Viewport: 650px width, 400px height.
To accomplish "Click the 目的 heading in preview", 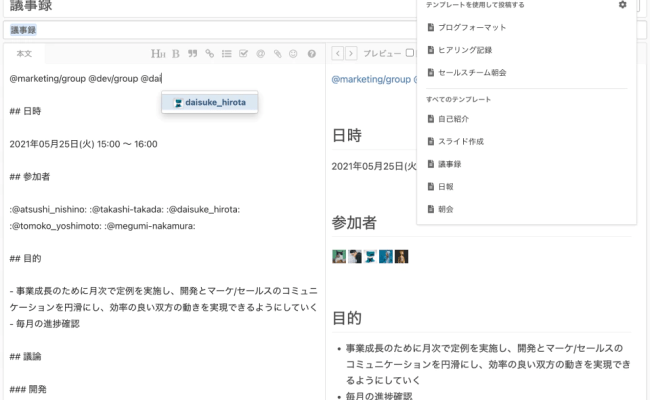I will click(347, 318).
